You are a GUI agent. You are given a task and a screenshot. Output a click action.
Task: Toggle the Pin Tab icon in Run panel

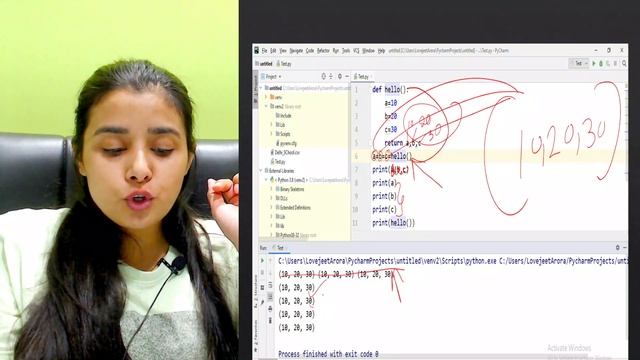(262, 302)
